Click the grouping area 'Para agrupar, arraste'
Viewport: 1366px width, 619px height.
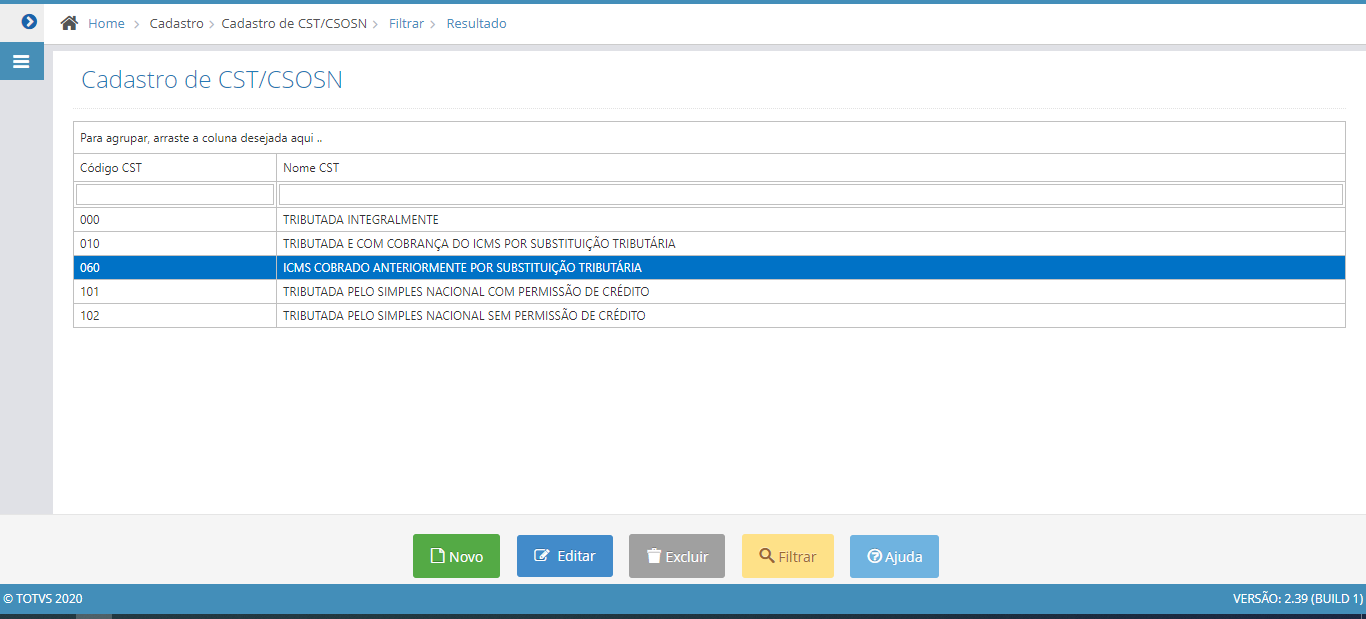(709, 138)
